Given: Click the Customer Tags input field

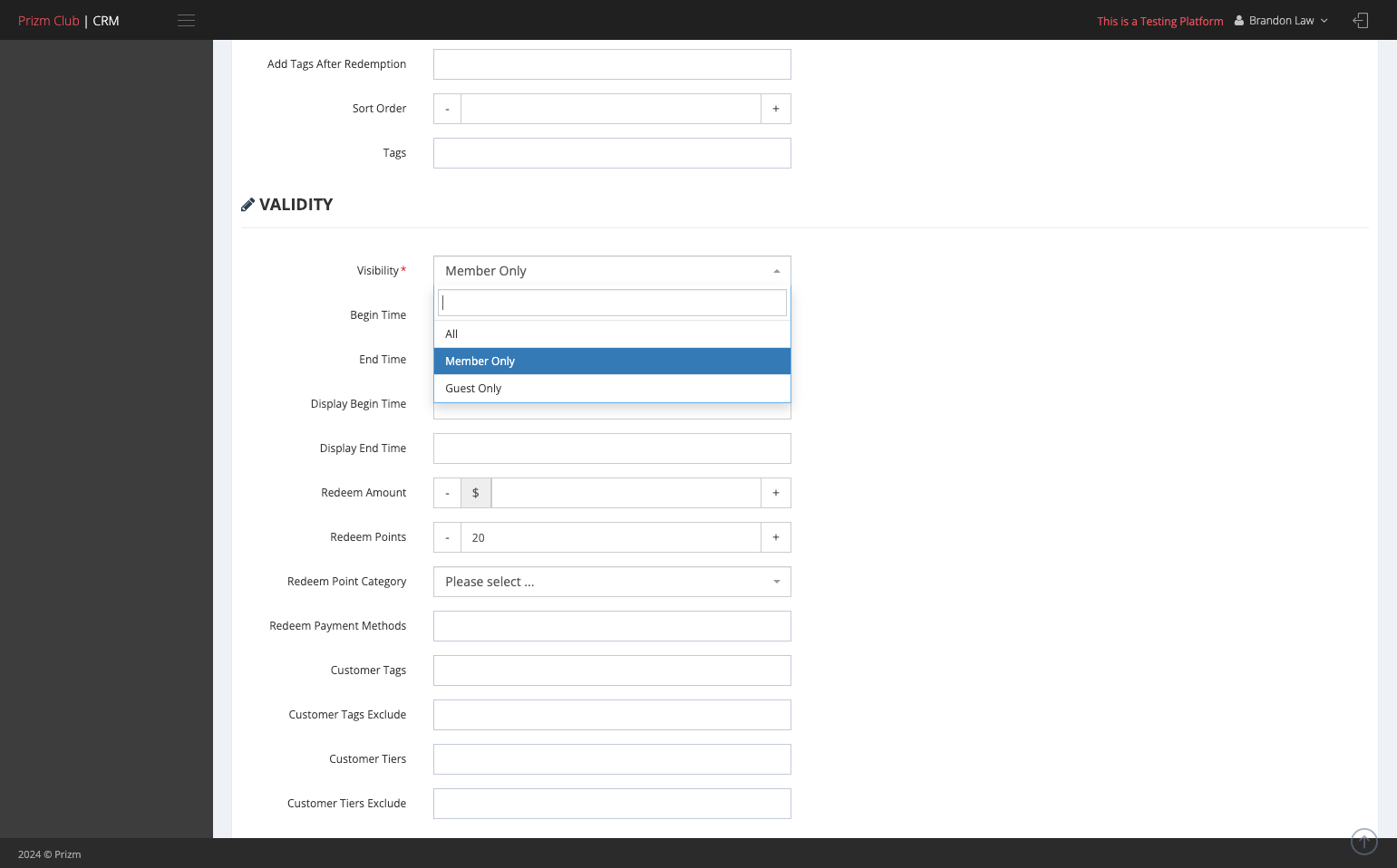Looking at the screenshot, I should point(612,670).
